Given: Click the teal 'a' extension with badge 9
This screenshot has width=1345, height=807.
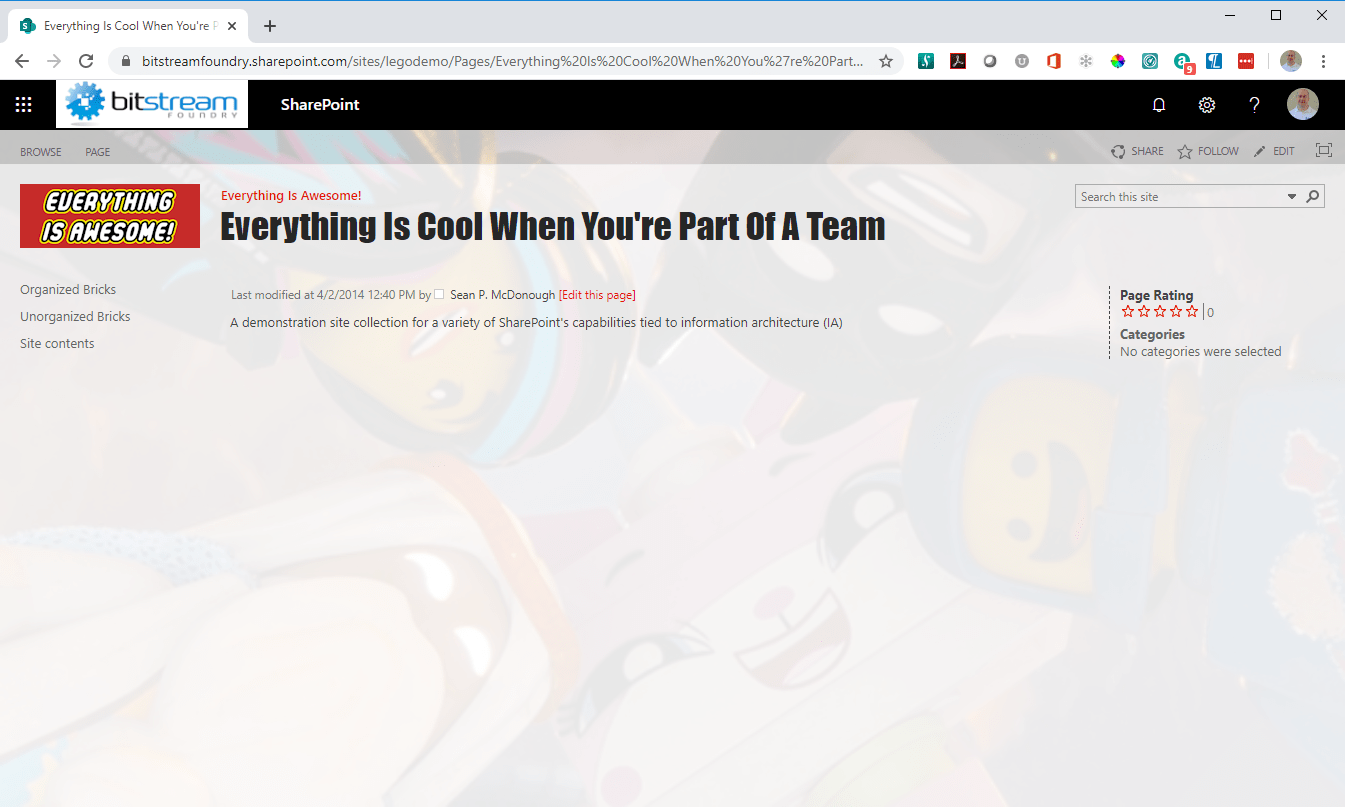Looking at the screenshot, I should (x=1183, y=63).
